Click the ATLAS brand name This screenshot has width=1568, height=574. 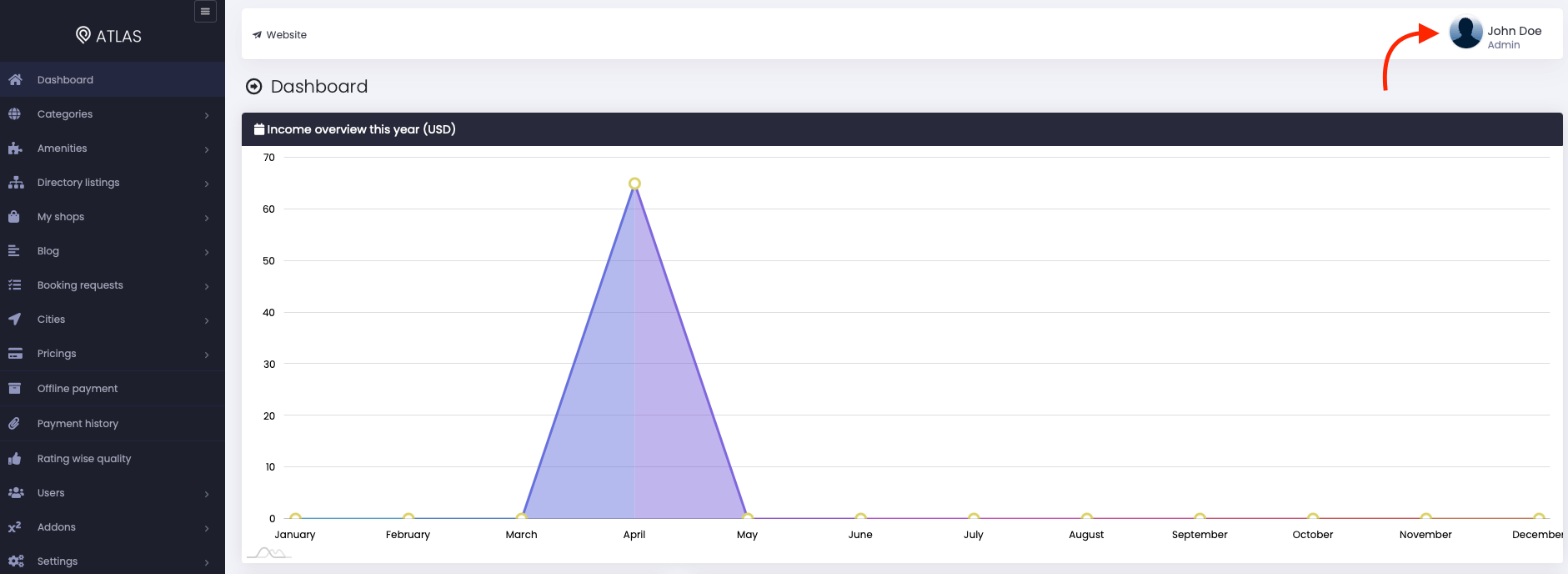118,36
